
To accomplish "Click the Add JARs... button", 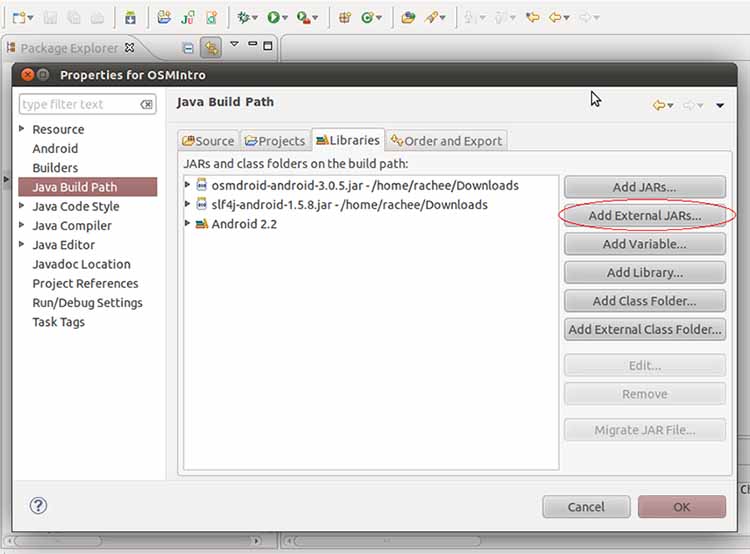I will (x=645, y=187).
